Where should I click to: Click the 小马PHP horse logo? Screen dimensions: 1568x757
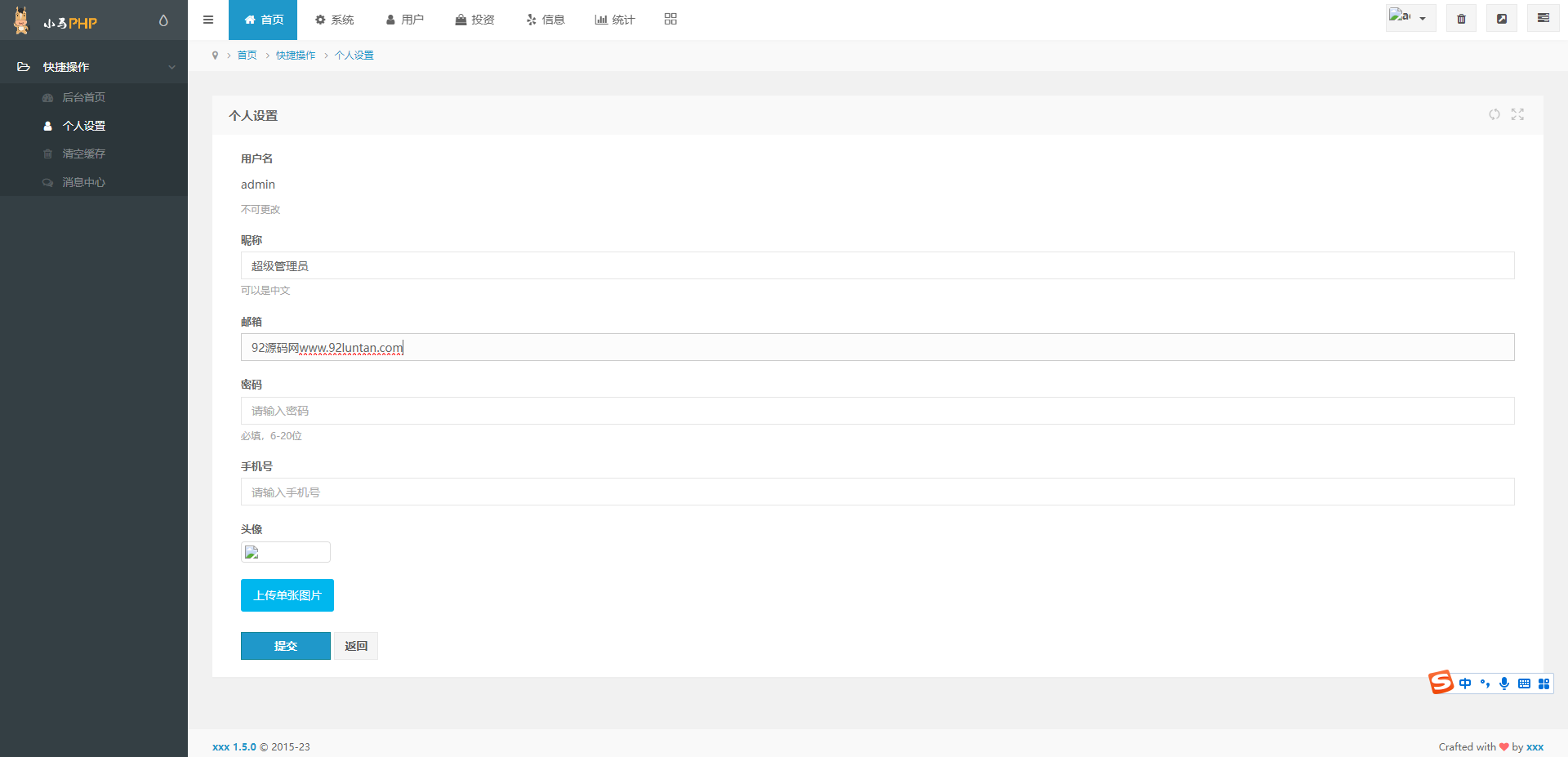[x=22, y=20]
